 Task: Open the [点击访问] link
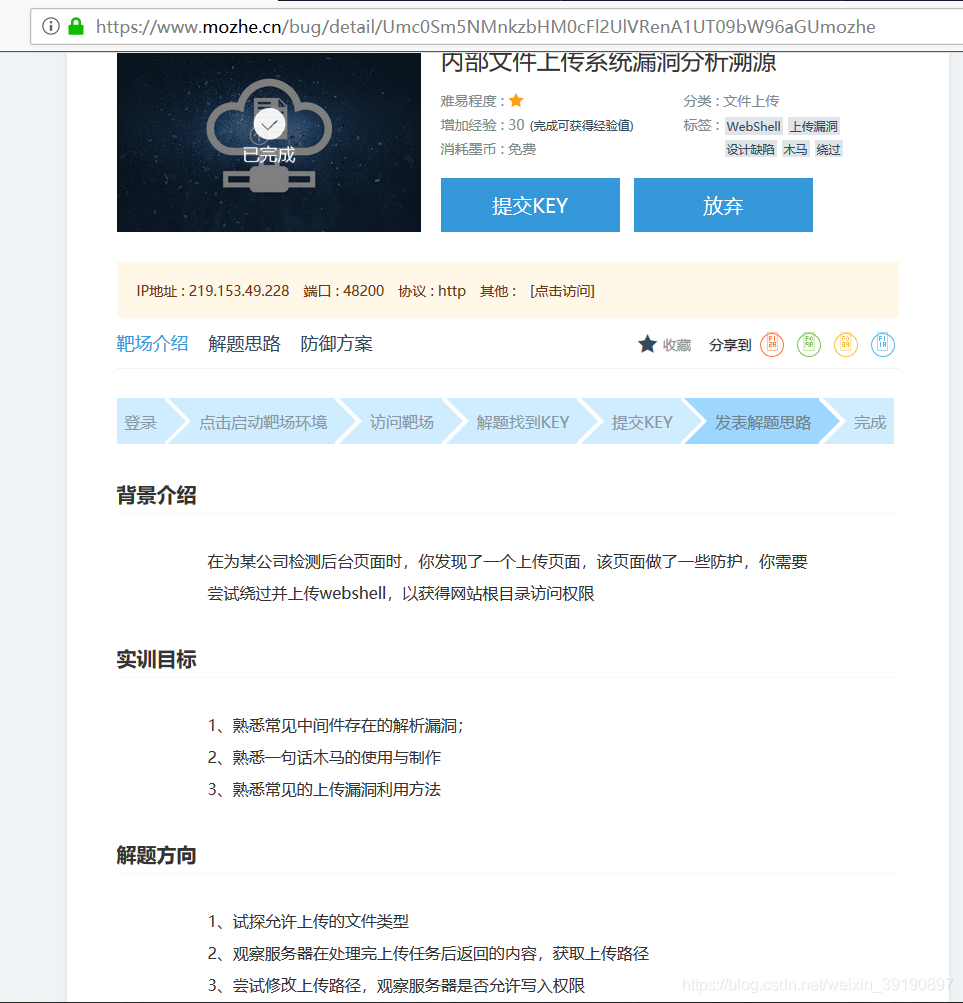(562, 291)
